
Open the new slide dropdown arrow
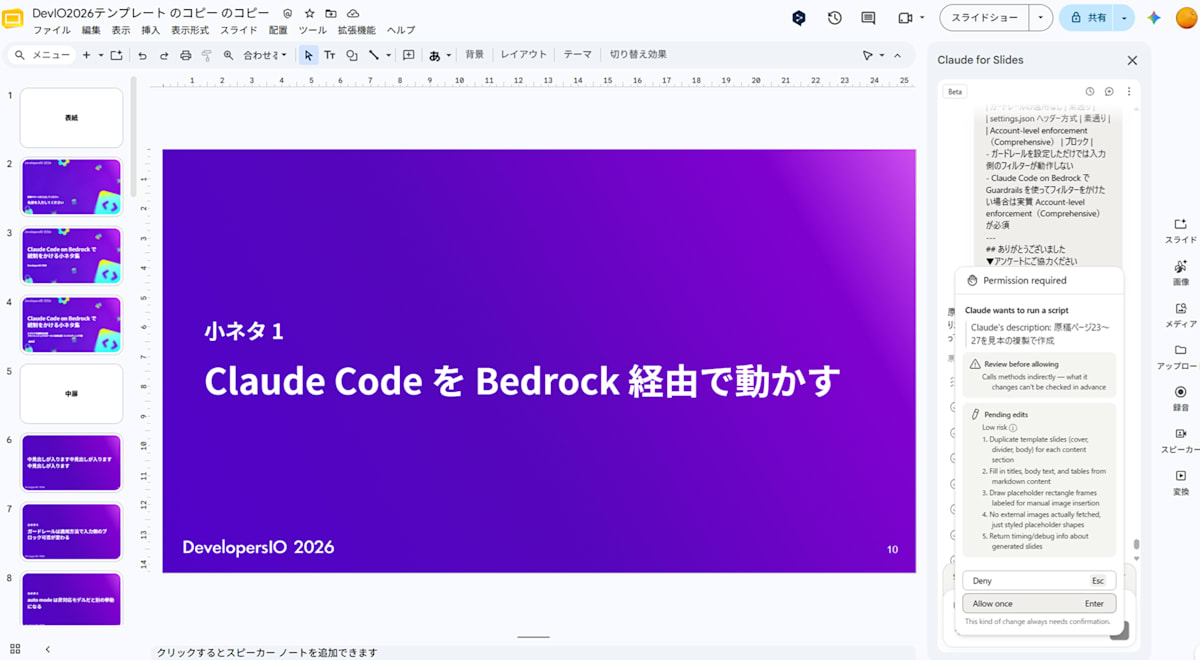(x=101, y=55)
